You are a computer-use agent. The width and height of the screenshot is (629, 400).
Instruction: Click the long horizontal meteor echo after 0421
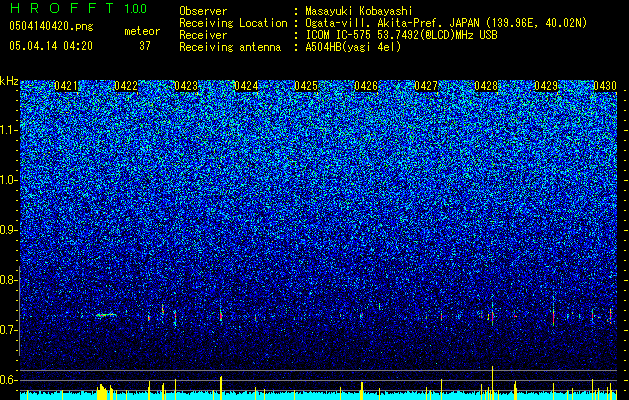coord(106,315)
